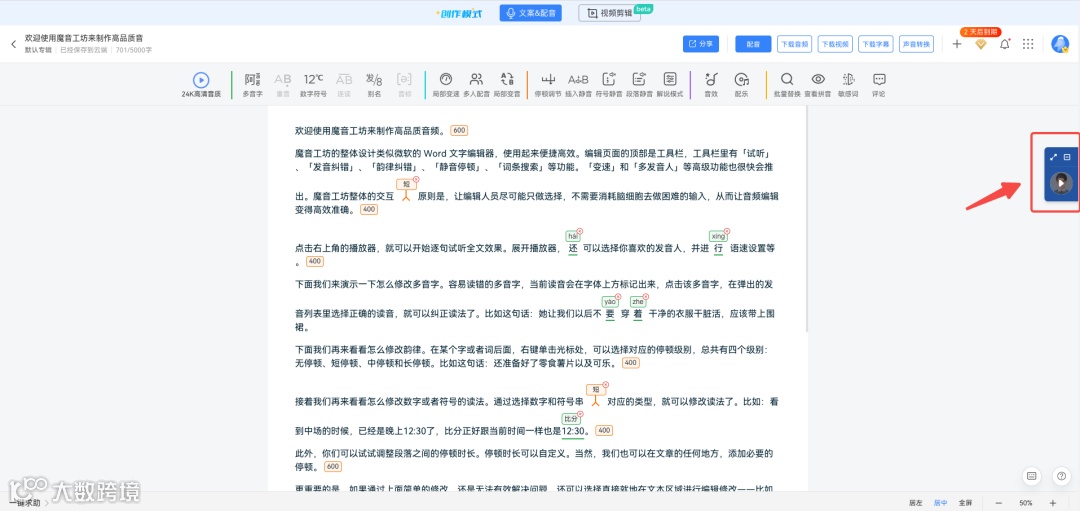Click the 插入静音 insert silence tool
Screen dimensions: 1080x511
pos(579,84)
